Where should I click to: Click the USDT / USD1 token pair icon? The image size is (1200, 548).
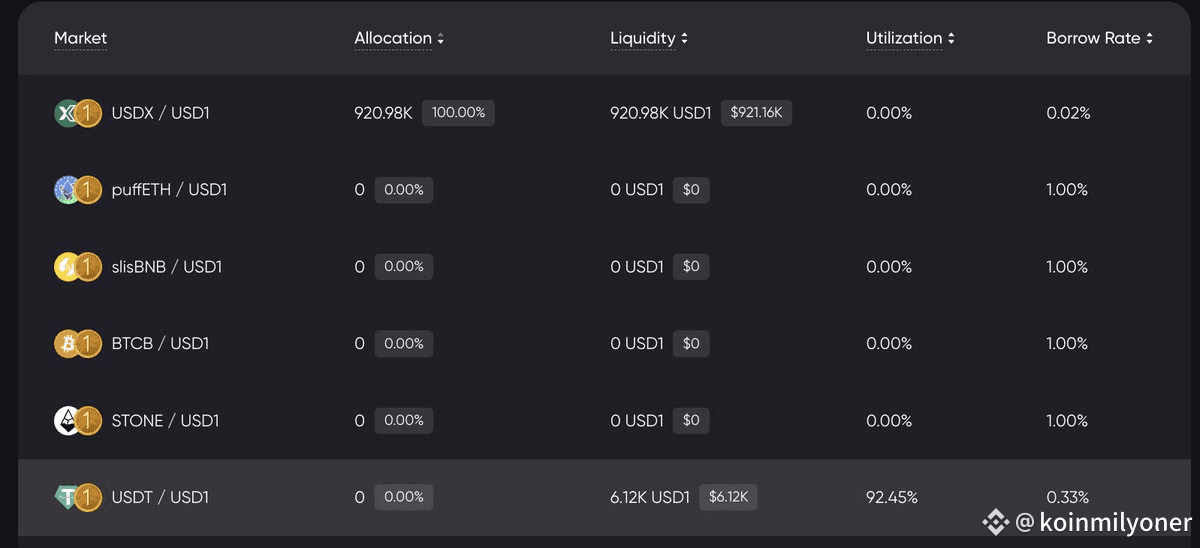pos(78,497)
